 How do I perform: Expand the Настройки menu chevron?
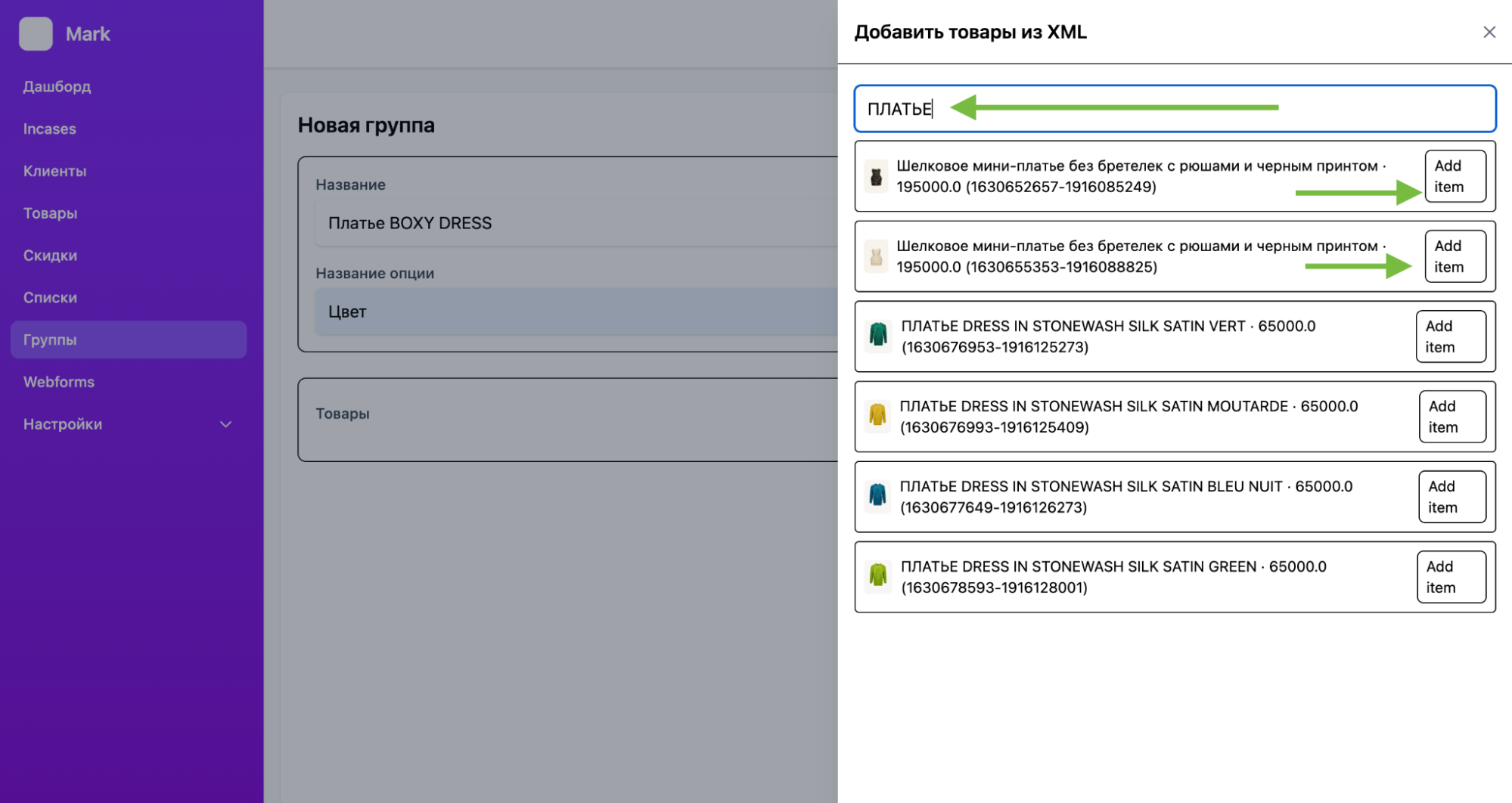tap(225, 424)
